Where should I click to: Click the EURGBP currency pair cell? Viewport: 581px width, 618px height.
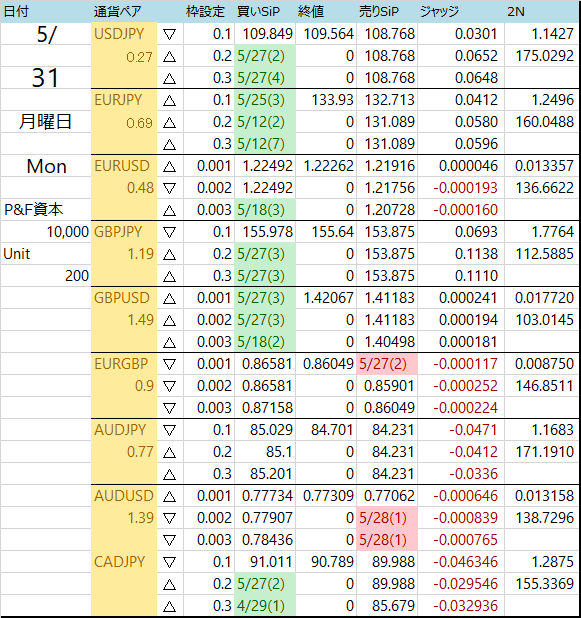(x=124, y=364)
